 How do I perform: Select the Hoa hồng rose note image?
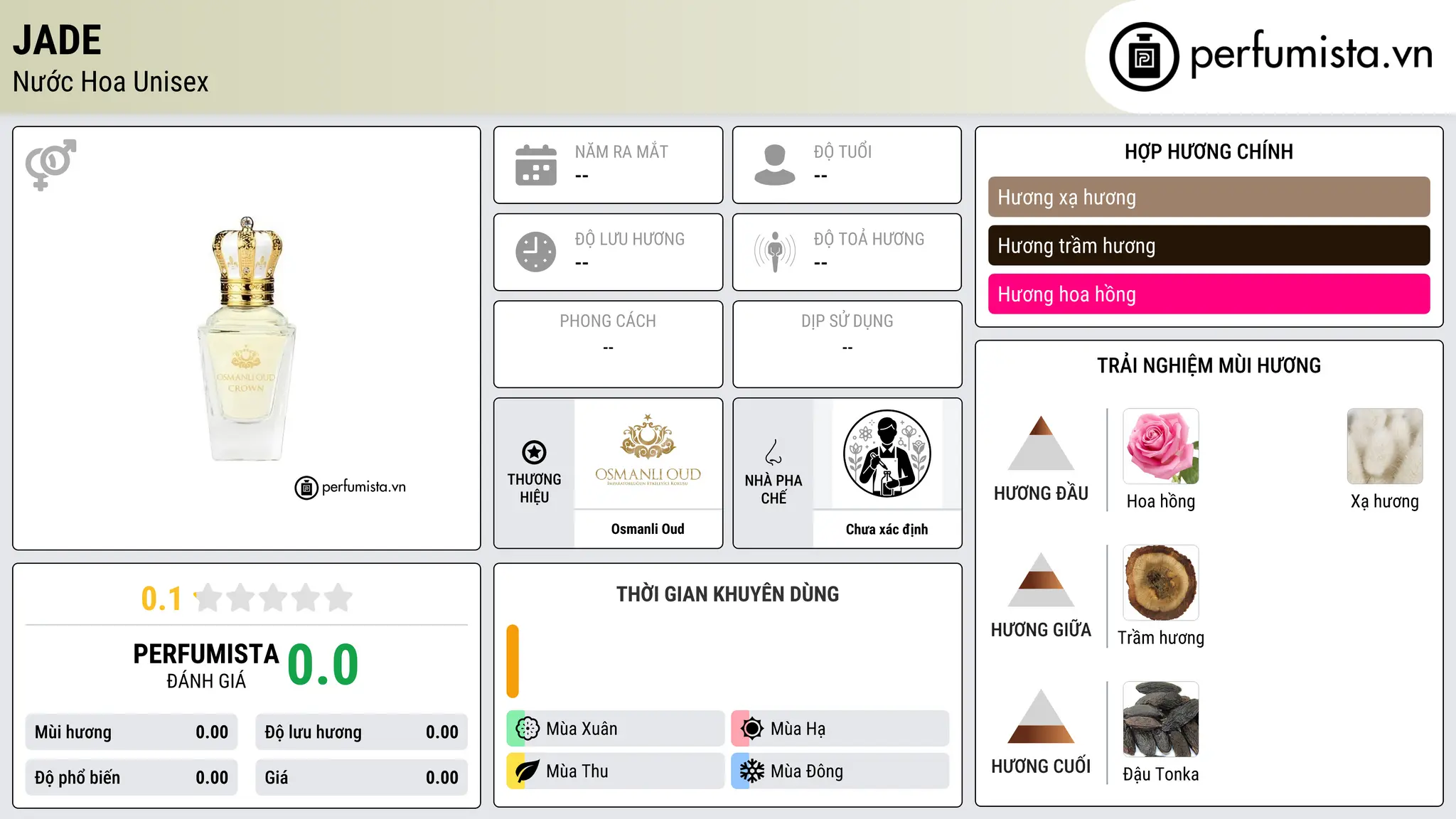coord(1161,446)
